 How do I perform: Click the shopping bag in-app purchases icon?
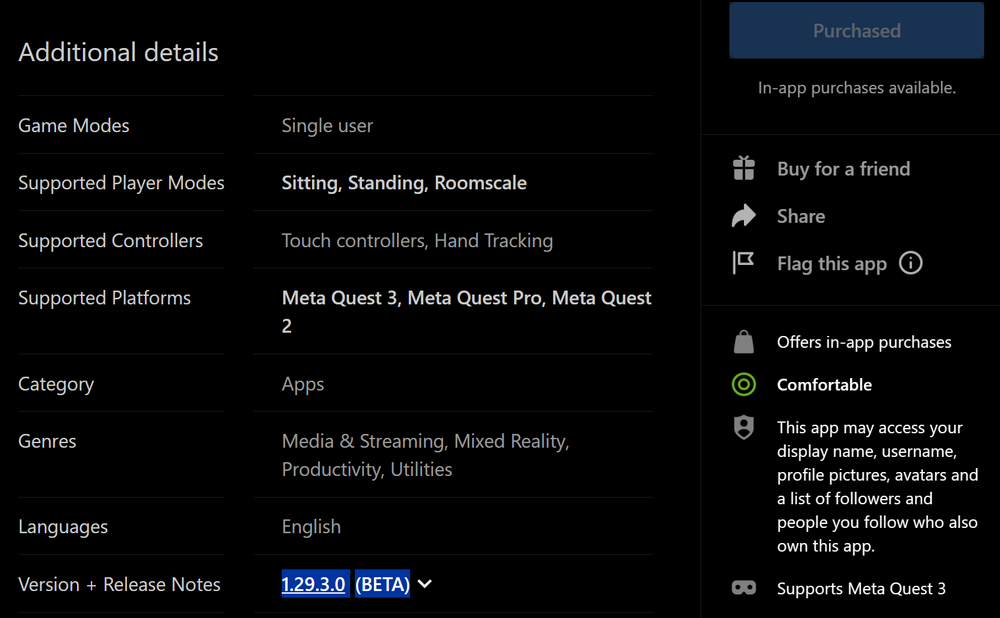click(744, 342)
